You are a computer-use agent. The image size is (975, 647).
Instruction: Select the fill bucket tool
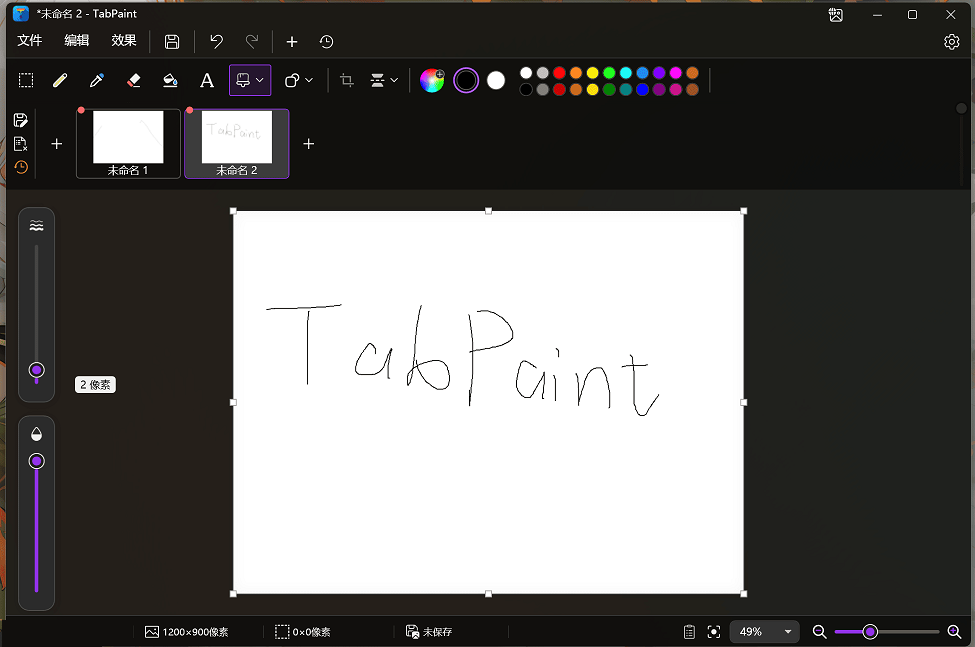(x=170, y=80)
